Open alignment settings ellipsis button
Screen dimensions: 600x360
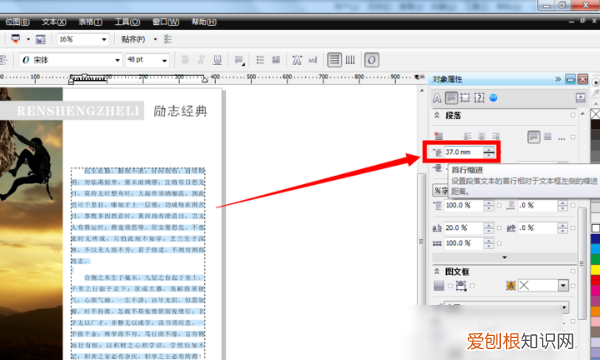562,138
